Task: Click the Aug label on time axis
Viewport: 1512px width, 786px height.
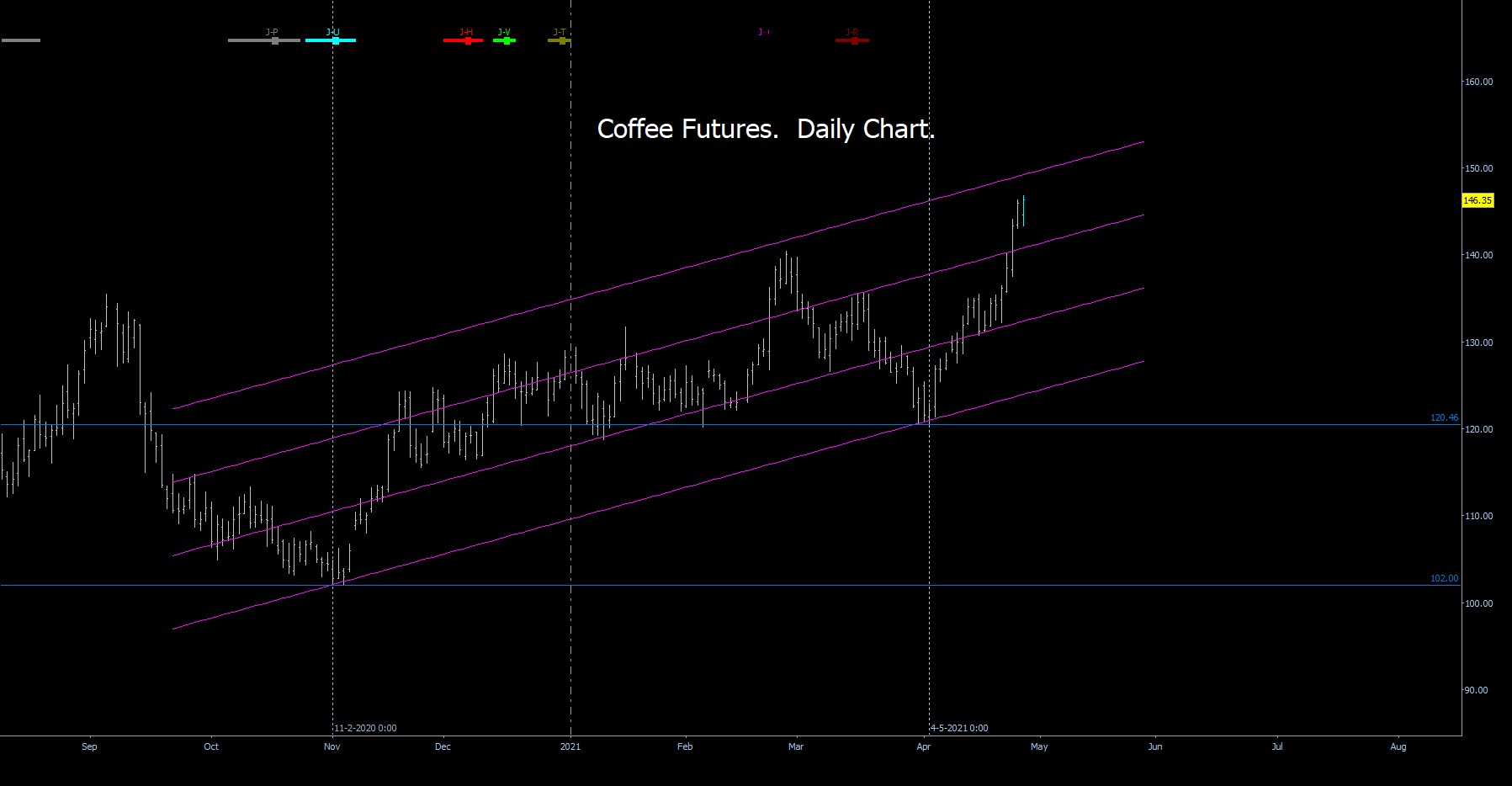Action: point(1398,746)
